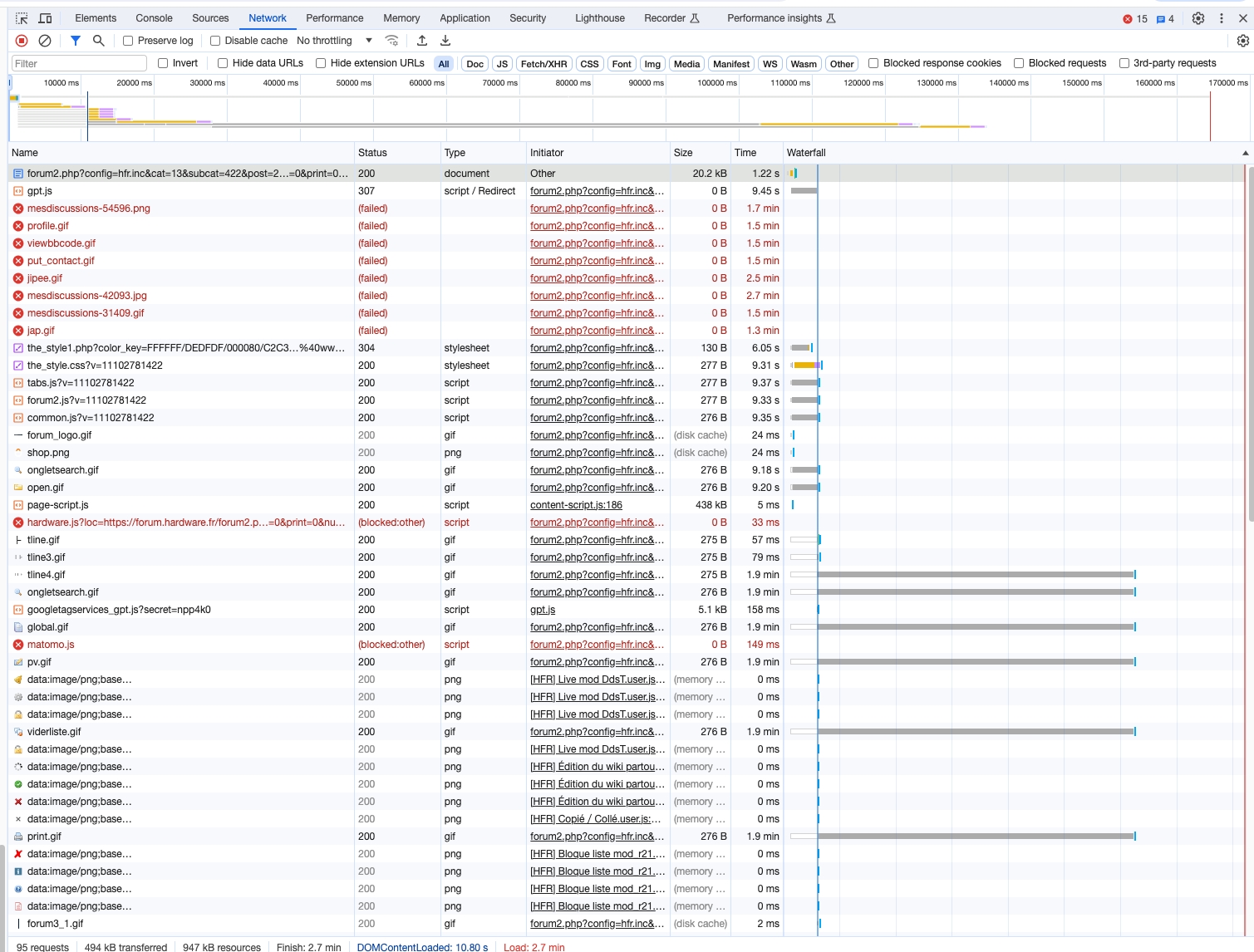Toggle the device toolbar icon
1254x952 pixels.
click(46, 18)
